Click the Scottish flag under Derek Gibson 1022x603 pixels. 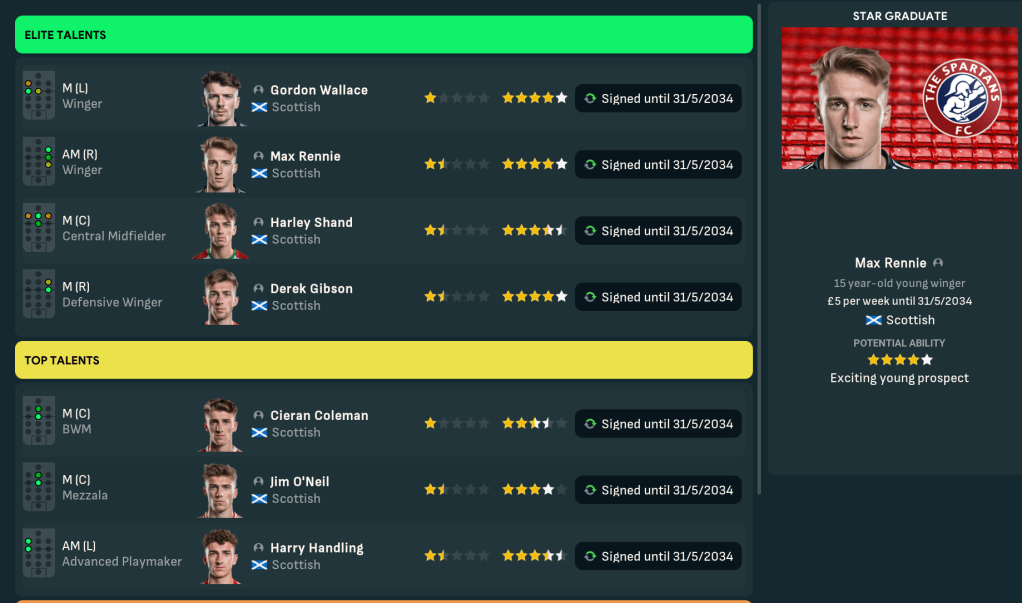pyautogui.click(x=259, y=305)
